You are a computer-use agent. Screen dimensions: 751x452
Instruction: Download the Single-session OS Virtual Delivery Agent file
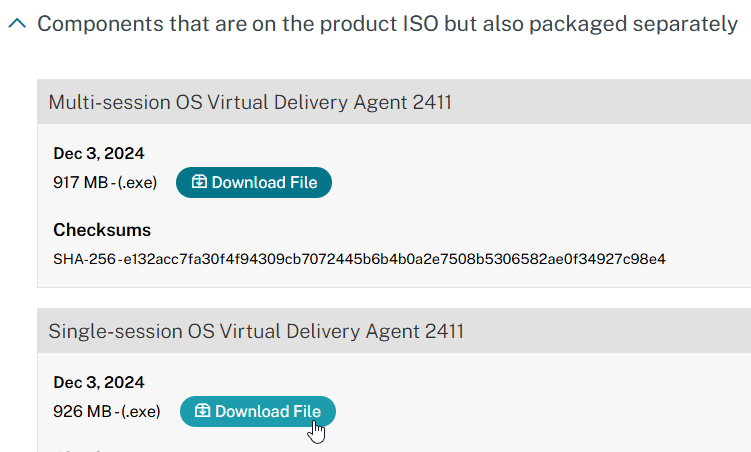[x=258, y=411]
